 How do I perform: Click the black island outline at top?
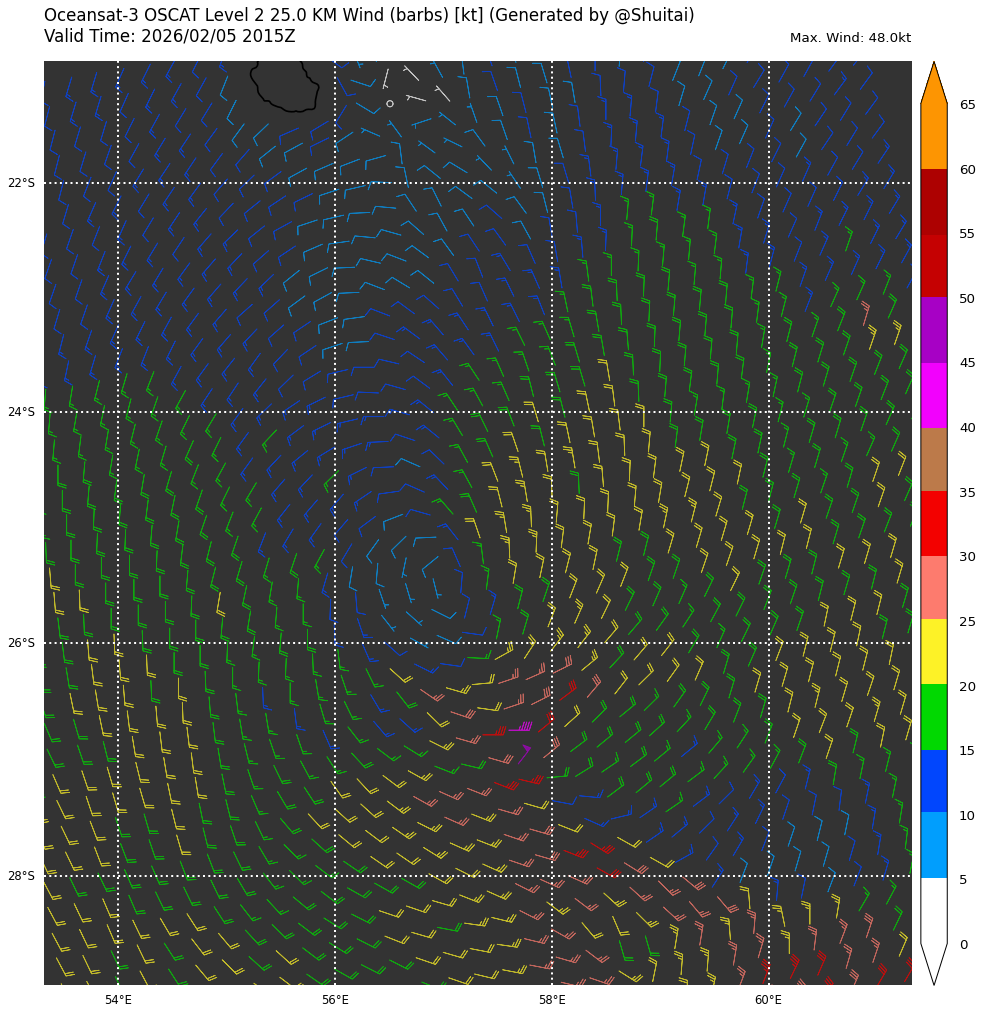(x=285, y=85)
